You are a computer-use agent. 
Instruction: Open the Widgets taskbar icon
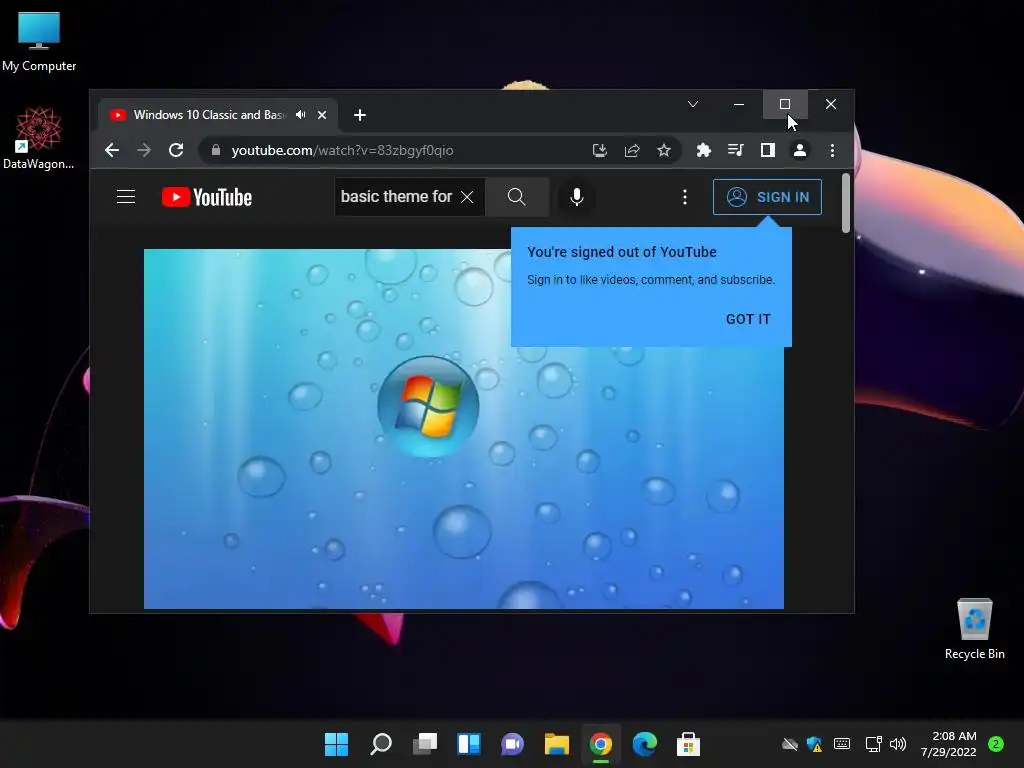tap(469, 744)
